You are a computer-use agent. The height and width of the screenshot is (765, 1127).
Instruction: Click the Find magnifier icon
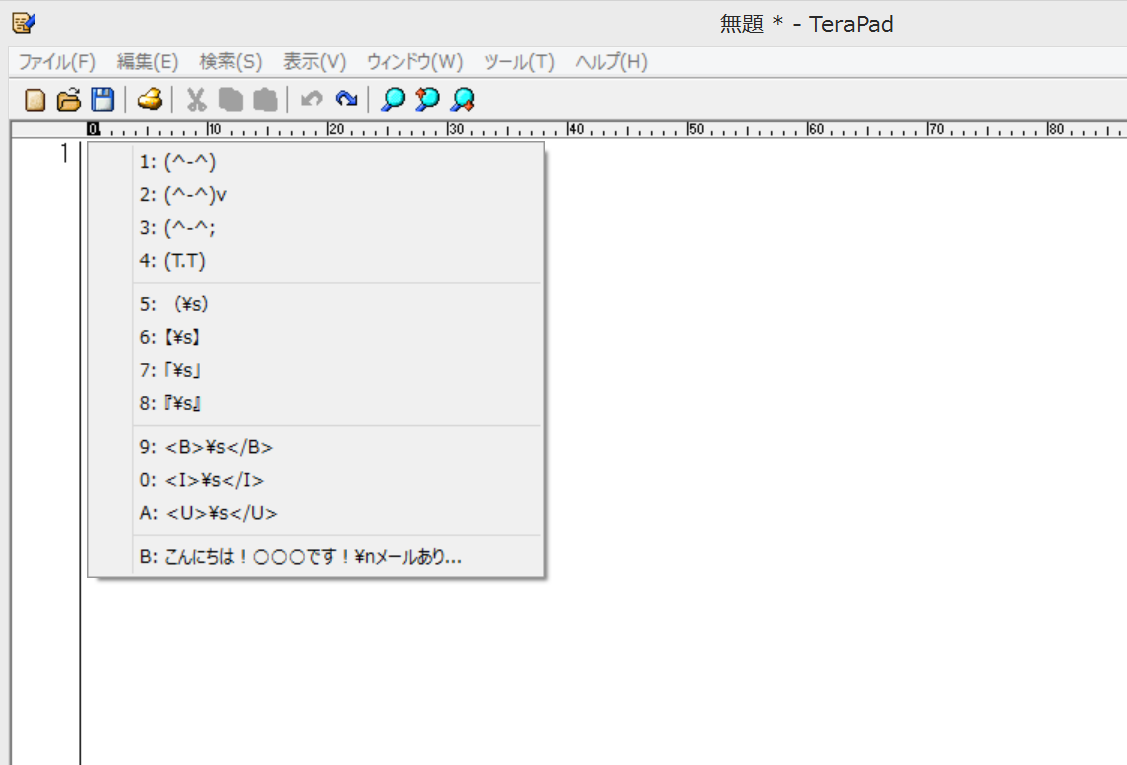point(392,99)
